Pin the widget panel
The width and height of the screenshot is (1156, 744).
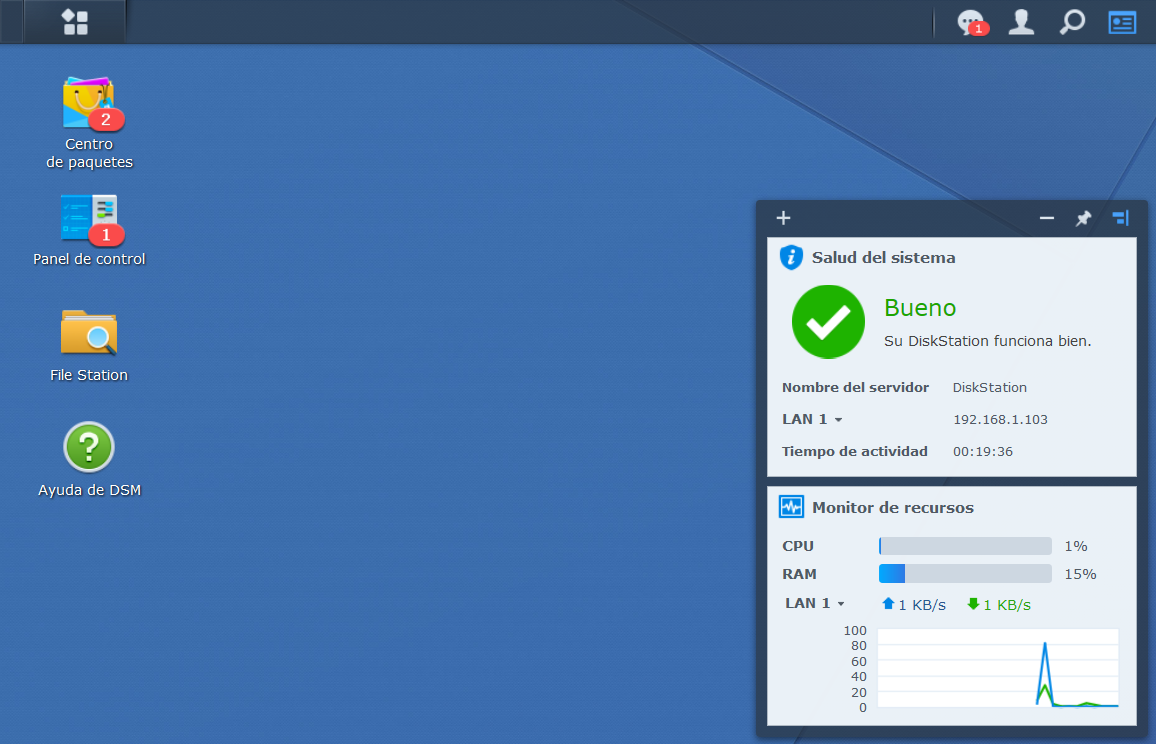click(1083, 218)
